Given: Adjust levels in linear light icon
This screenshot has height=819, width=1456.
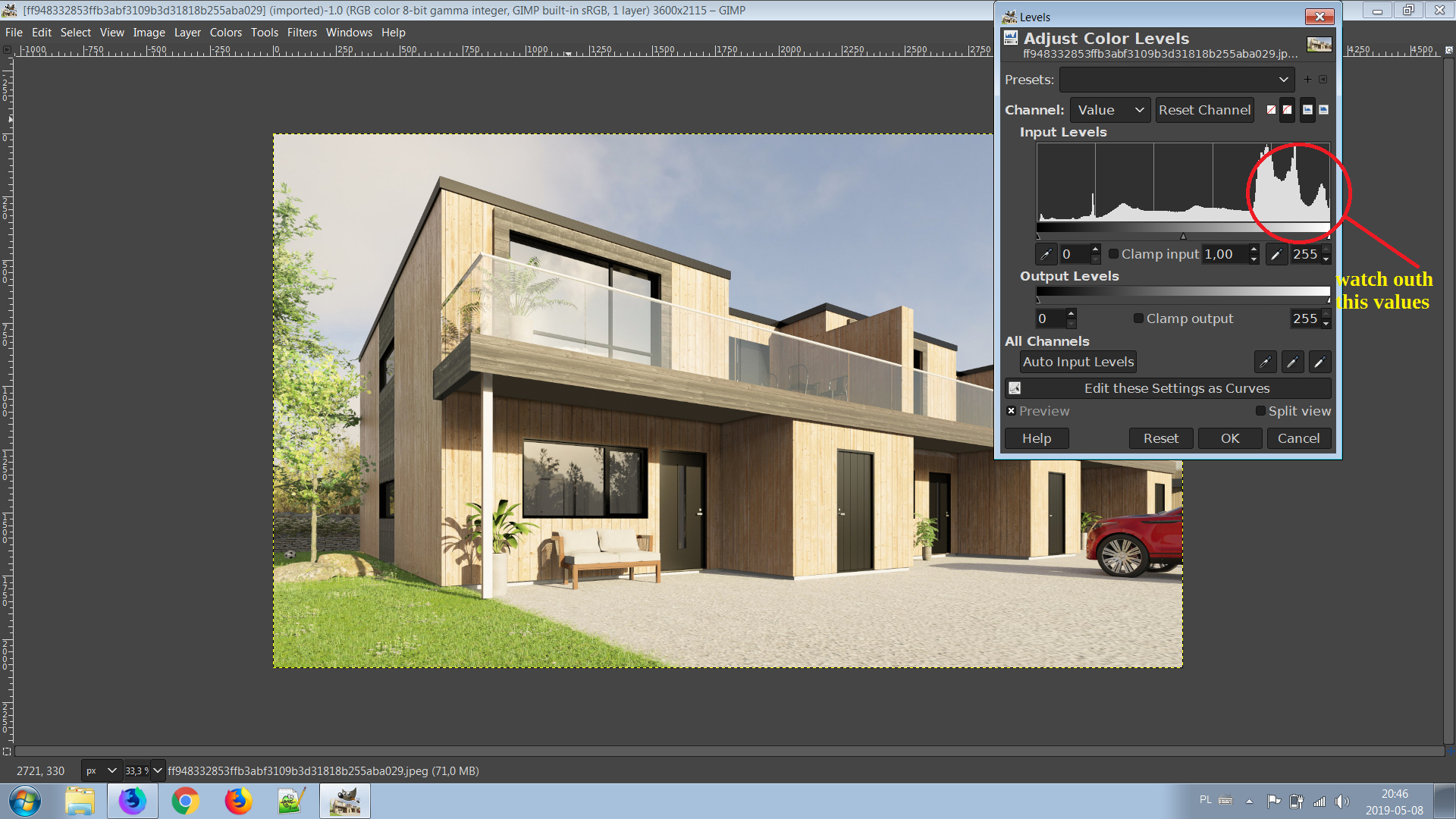Looking at the screenshot, I should point(1272,110).
